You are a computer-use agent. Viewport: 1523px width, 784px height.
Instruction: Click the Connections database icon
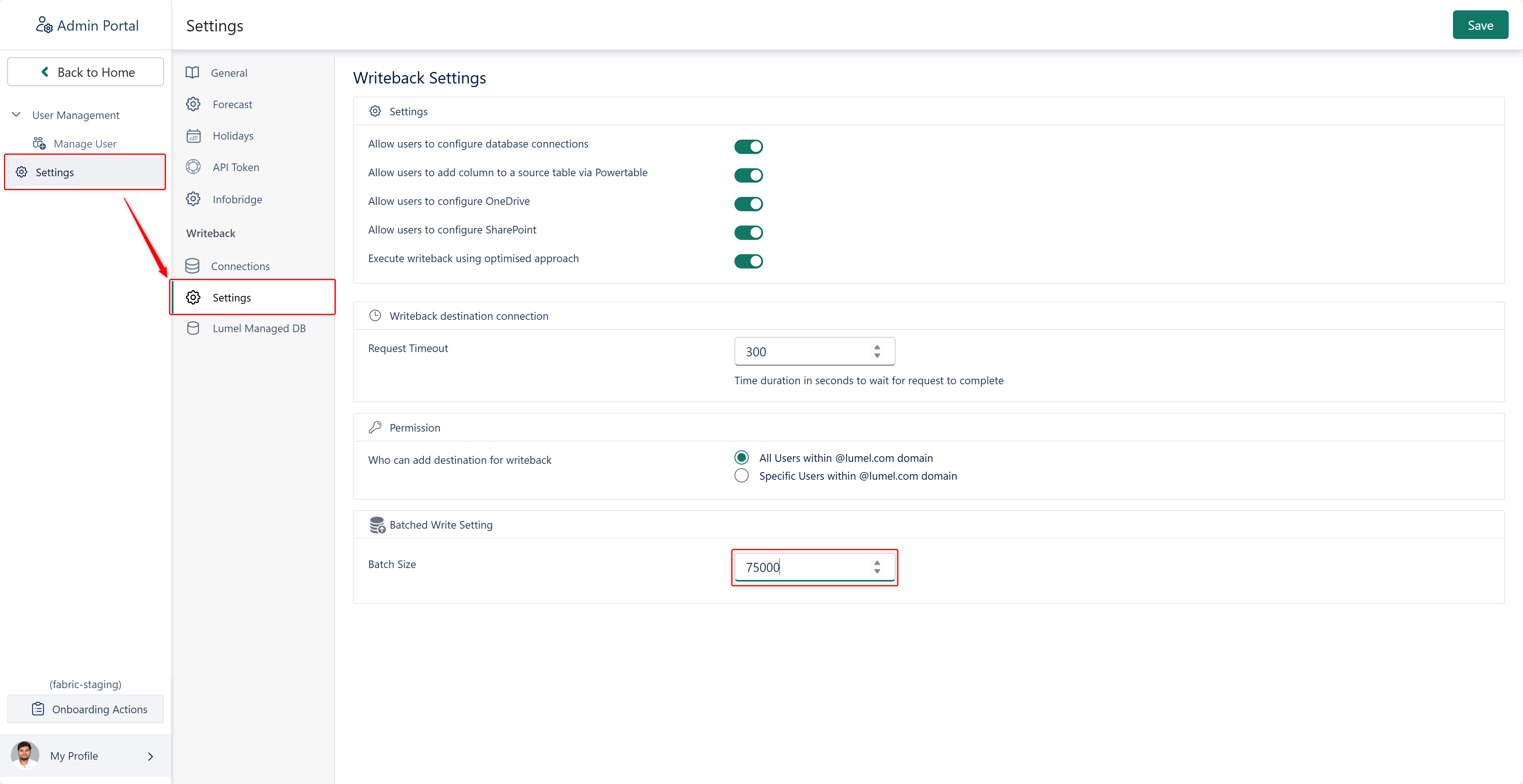[192, 266]
